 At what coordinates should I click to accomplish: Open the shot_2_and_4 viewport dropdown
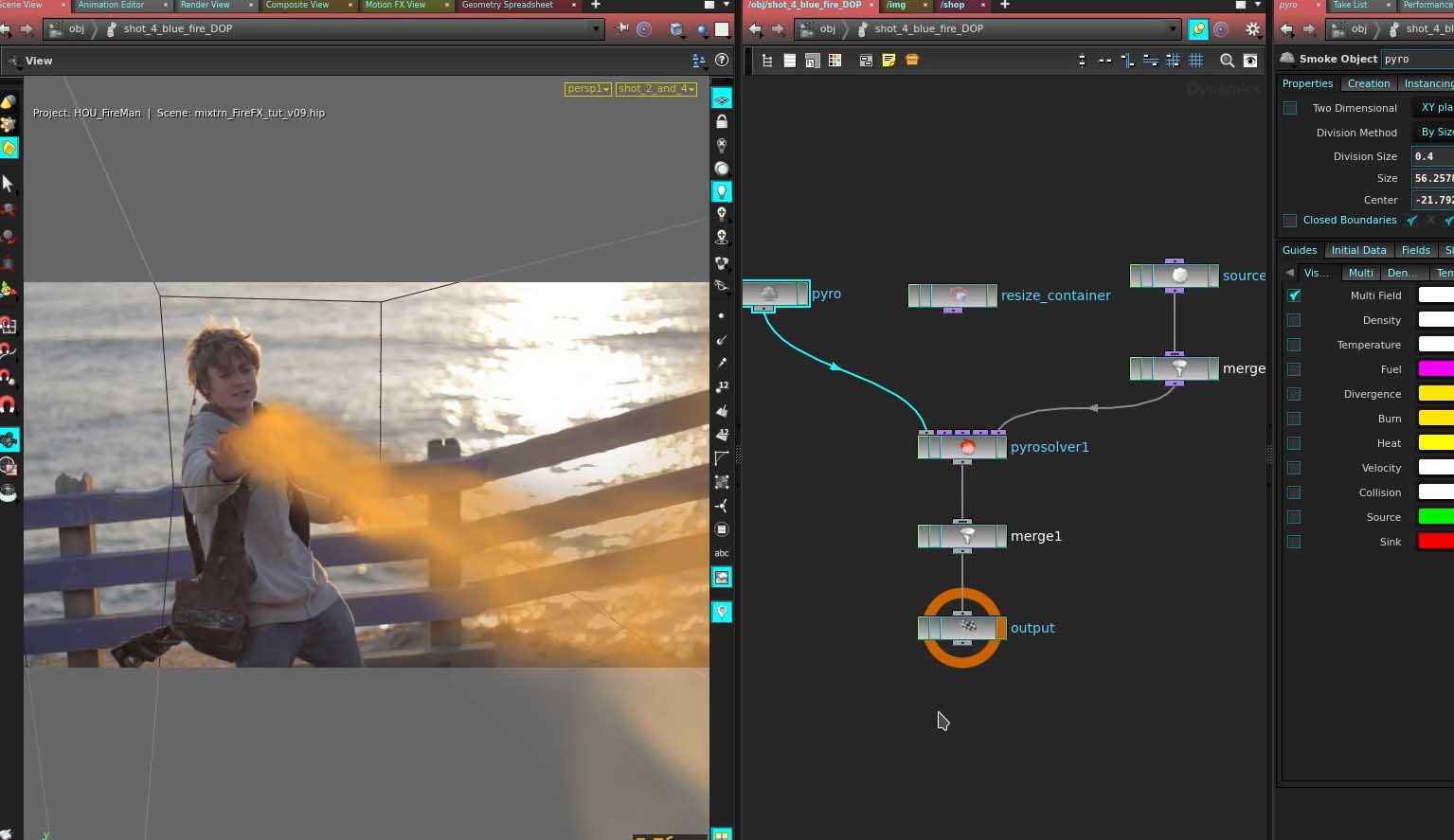coord(655,89)
